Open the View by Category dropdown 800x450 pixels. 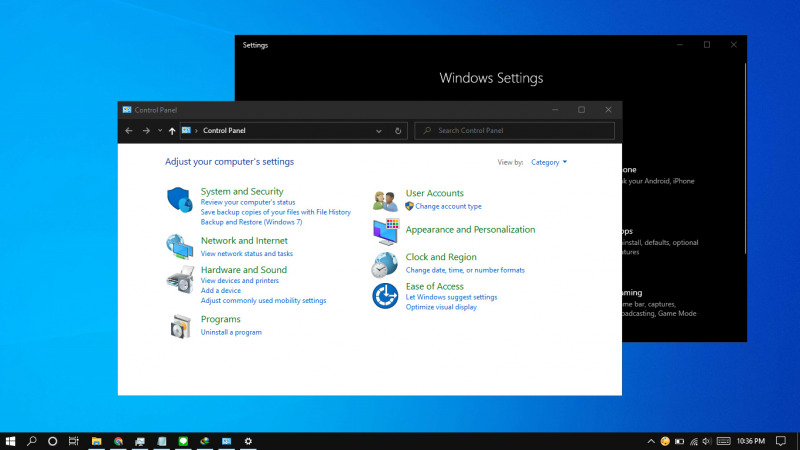pyautogui.click(x=549, y=162)
